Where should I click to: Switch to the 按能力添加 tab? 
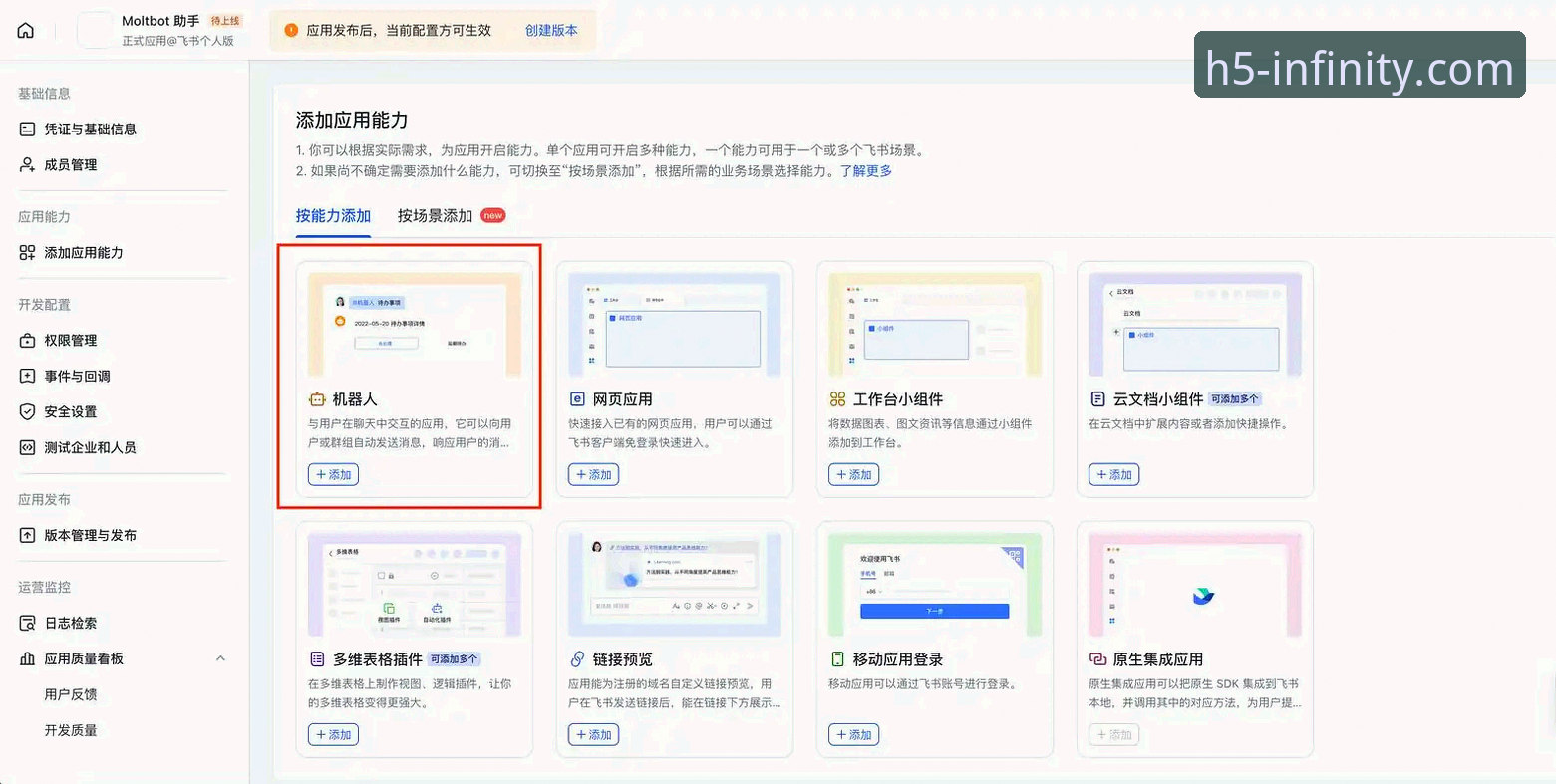(x=333, y=216)
